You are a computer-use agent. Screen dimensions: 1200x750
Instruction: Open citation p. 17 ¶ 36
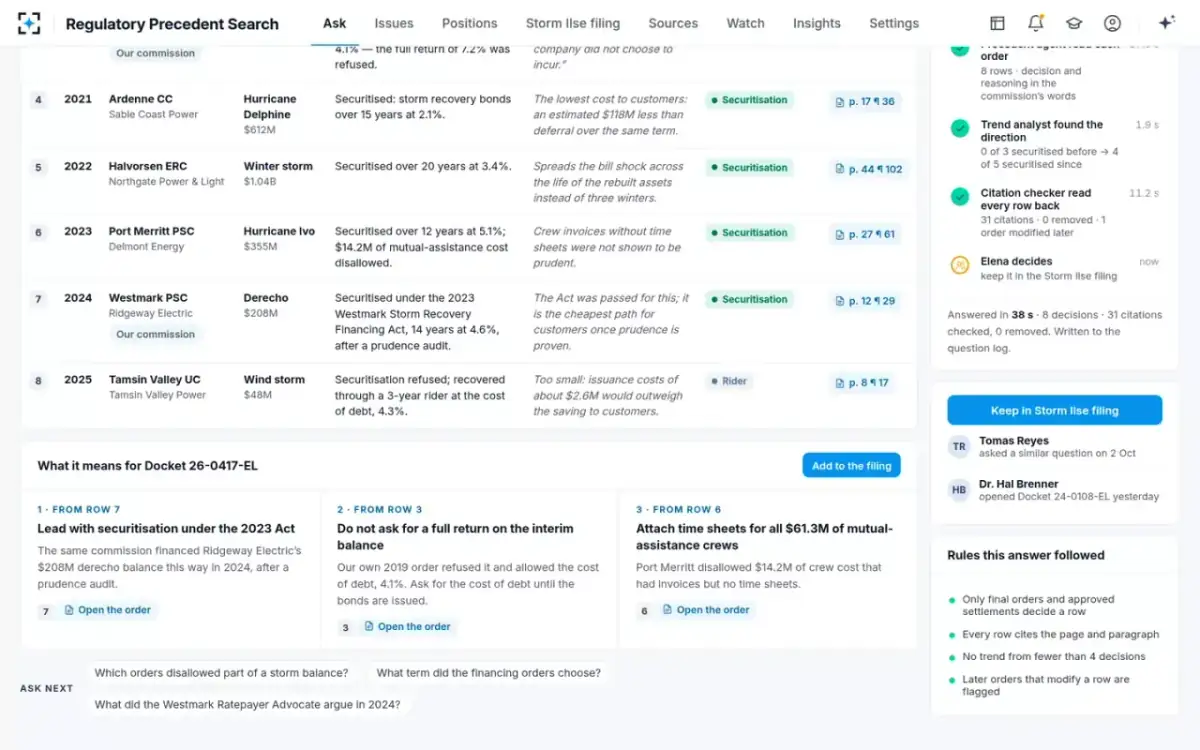point(866,101)
